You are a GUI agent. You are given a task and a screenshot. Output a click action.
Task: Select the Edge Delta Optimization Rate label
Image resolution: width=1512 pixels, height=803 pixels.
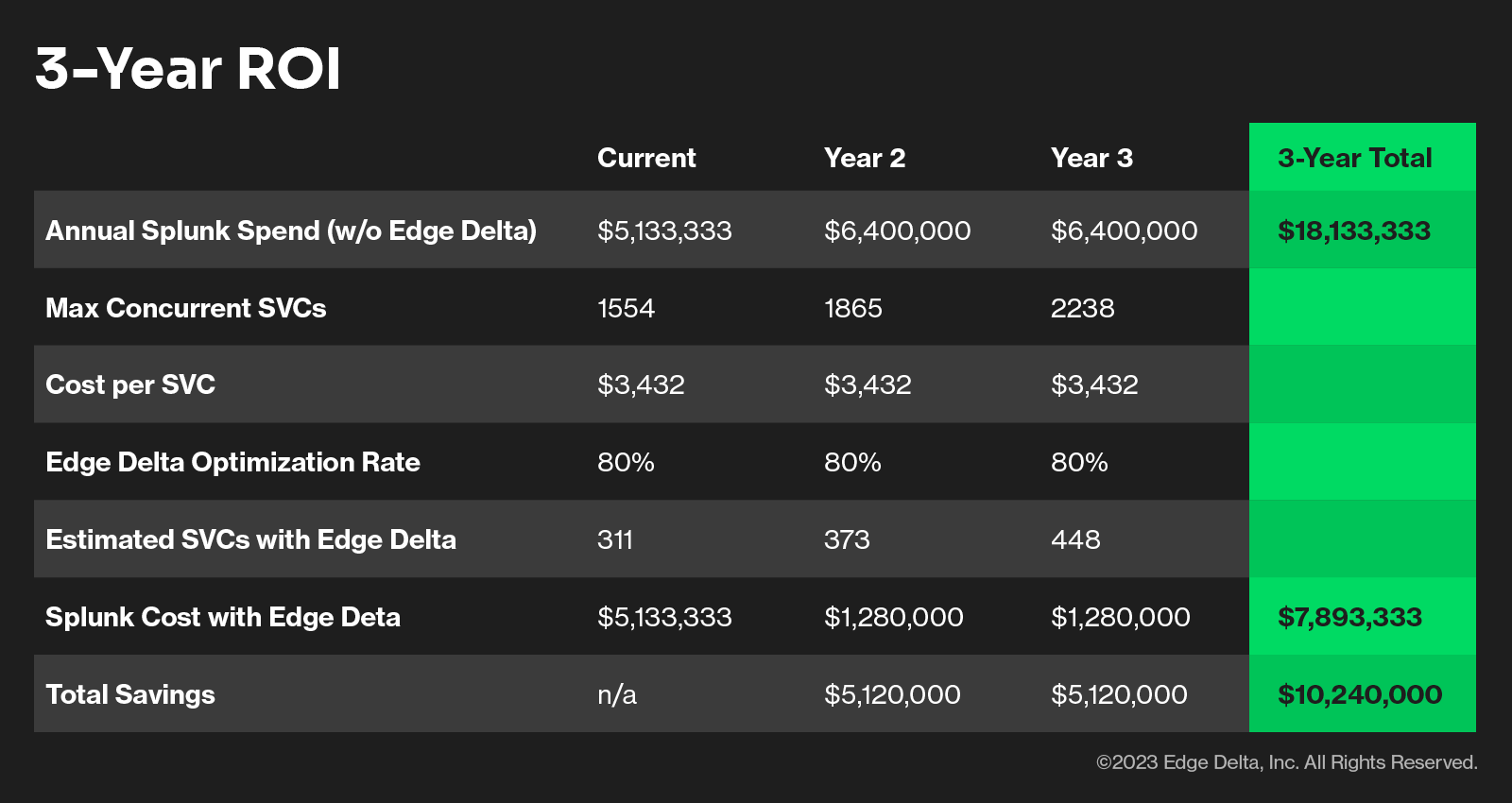pos(232,462)
